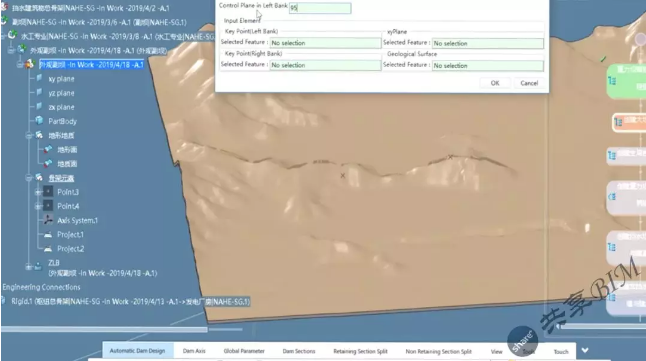Expand the action bar chevron arrow
Image resolution: width=646 pixels, height=361 pixels.
pyautogui.click(x=585, y=350)
